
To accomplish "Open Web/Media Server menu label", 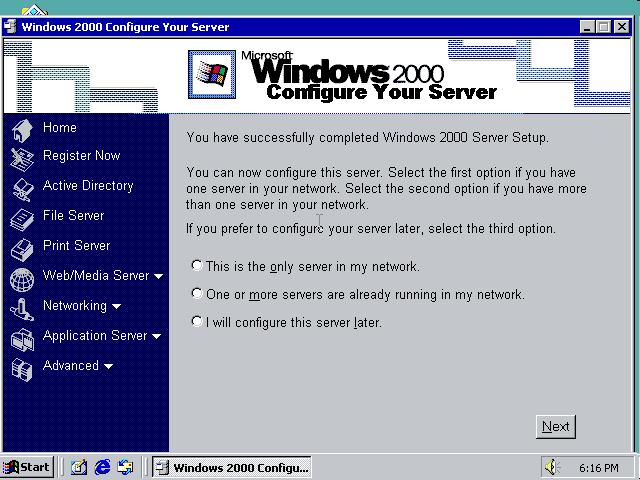I will tap(96, 276).
